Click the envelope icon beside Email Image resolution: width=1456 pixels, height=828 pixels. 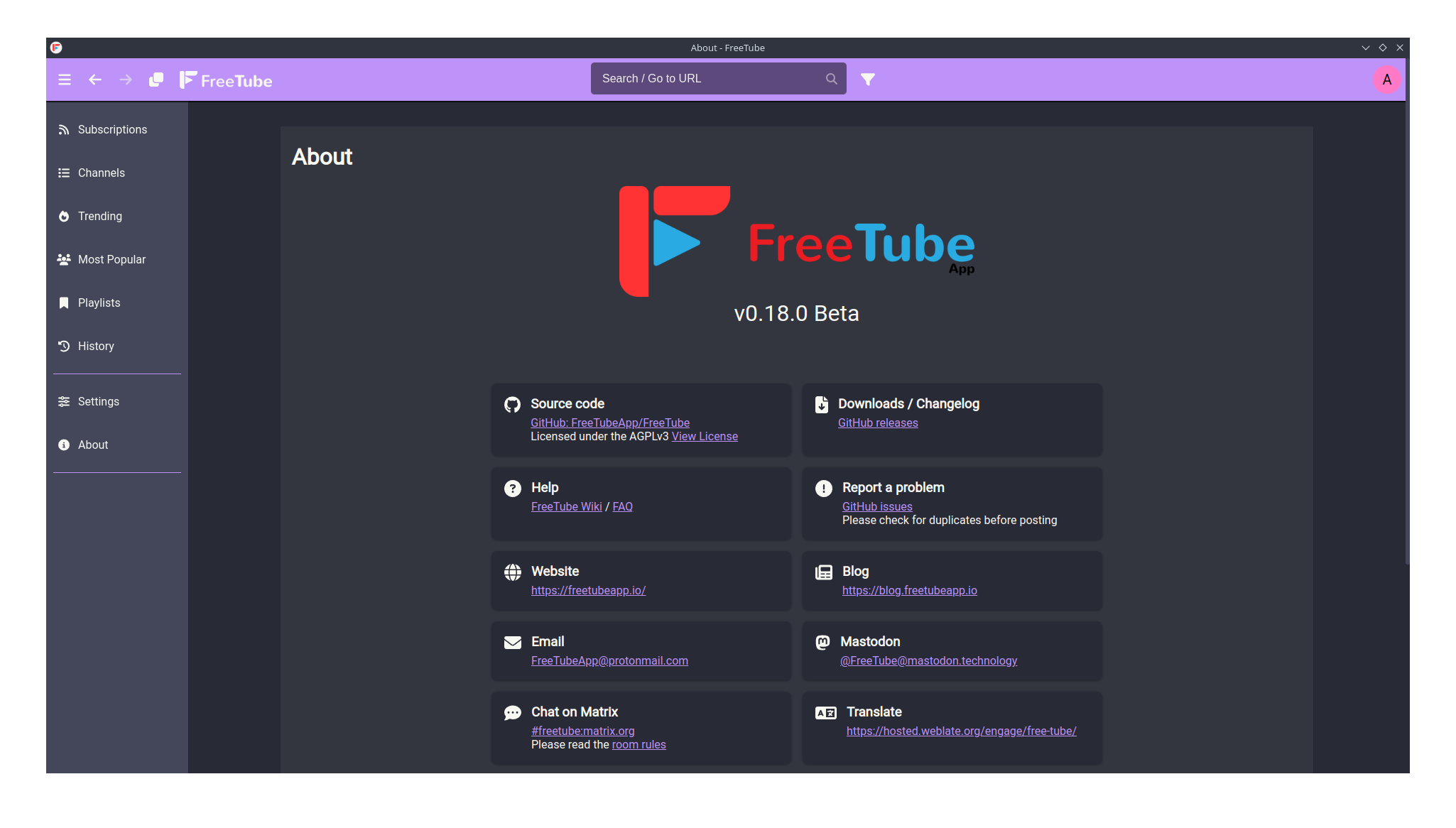(x=513, y=643)
